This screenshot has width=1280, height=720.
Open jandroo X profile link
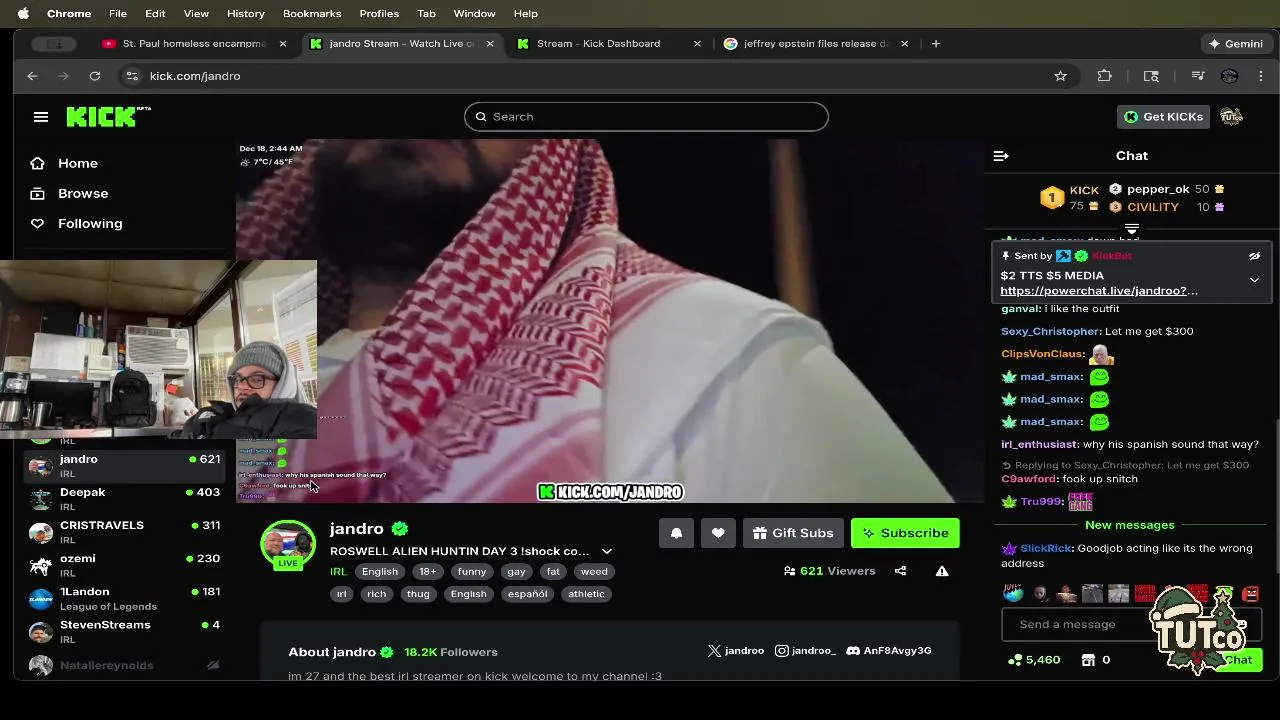point(736,651)
